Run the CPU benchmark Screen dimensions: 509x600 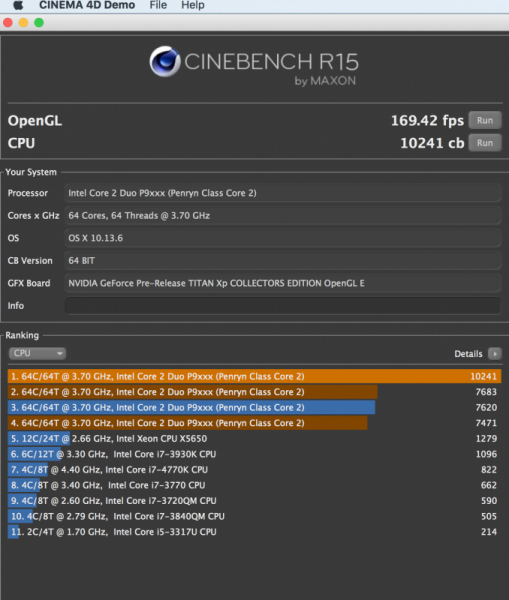point(485,143)
